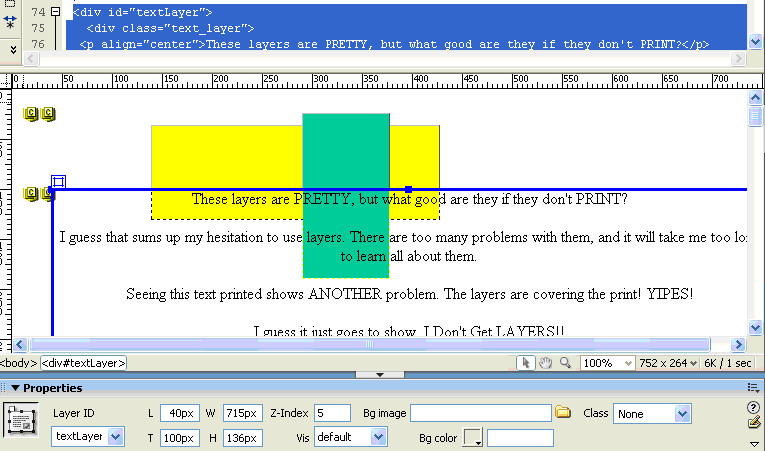Open Properties panel help icon

tap(754, 407)
